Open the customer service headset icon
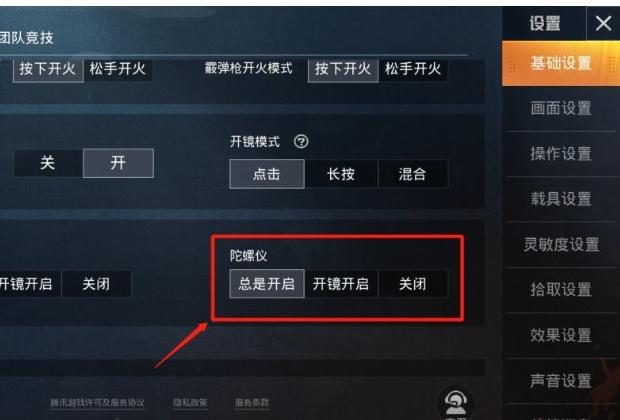This screenshot has height=420, width=620. coord(455,401)
